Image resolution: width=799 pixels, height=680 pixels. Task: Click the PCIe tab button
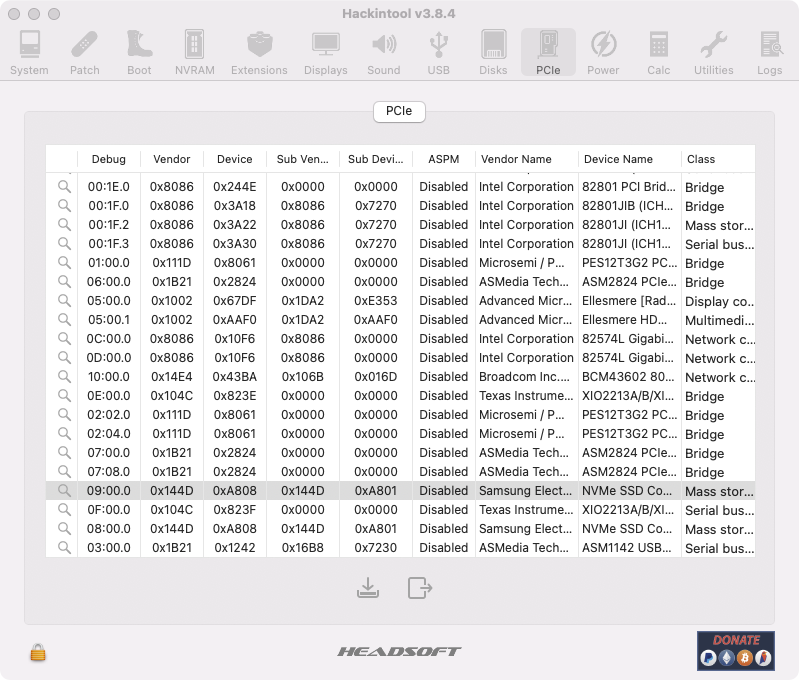point(399,111)
